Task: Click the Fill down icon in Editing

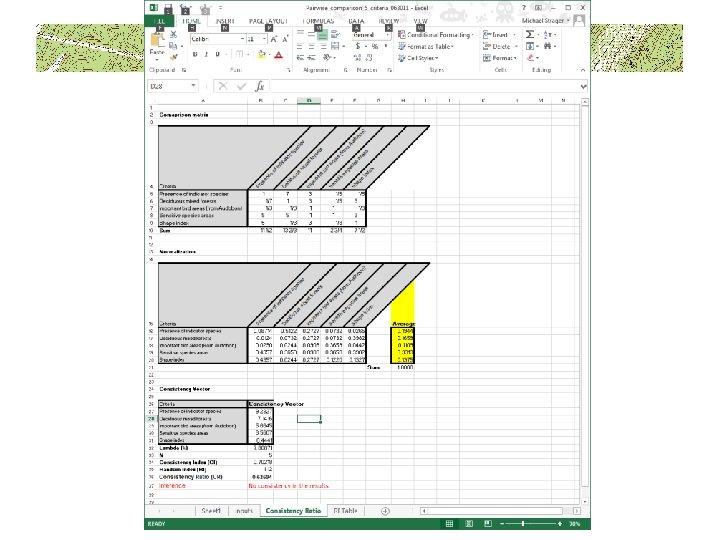Action: [x=530, y=46]
